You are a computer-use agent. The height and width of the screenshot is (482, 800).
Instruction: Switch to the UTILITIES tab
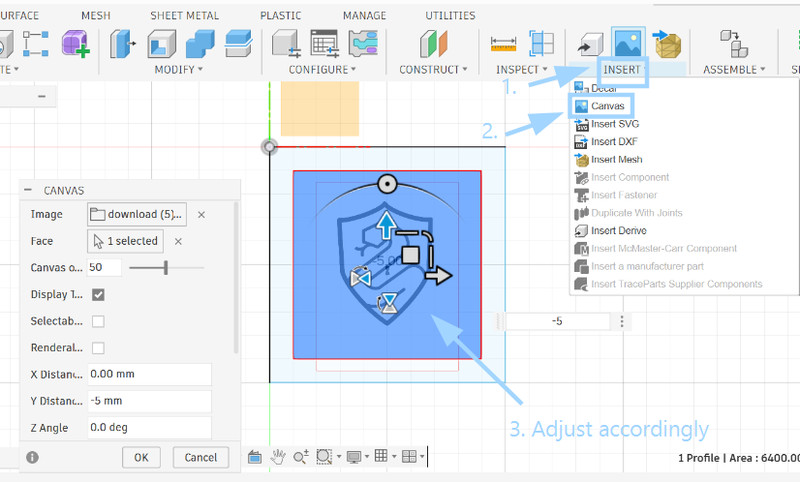click(450, 16)
